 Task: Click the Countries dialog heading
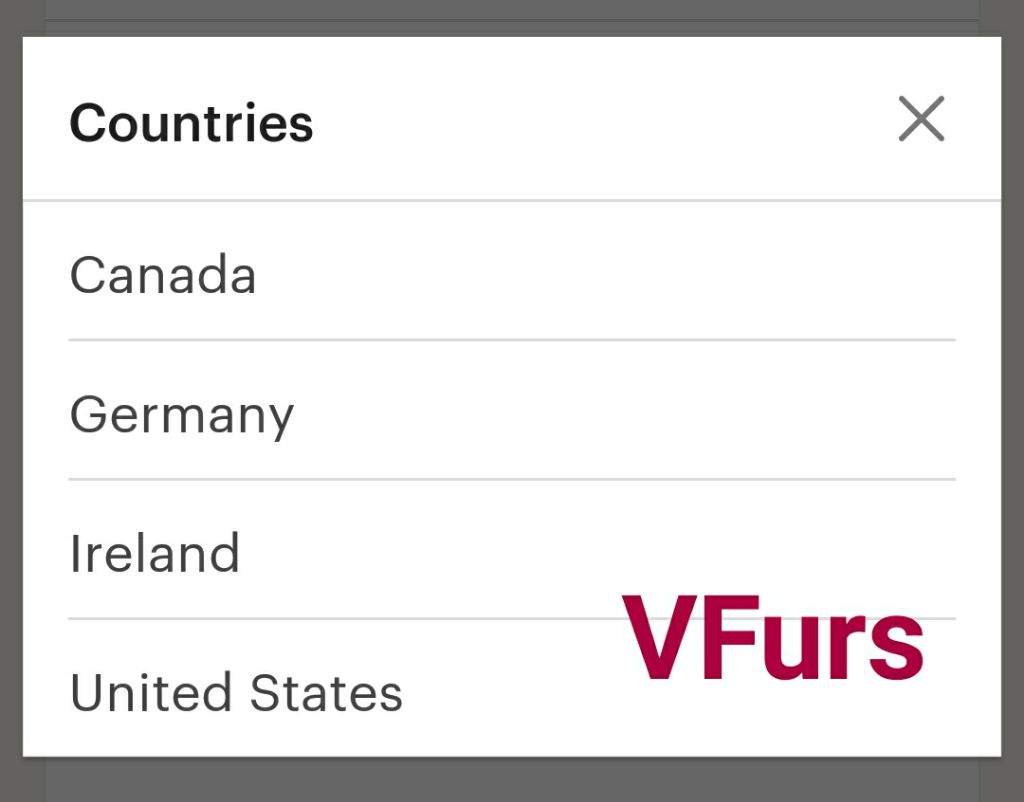tap(191, 123)
